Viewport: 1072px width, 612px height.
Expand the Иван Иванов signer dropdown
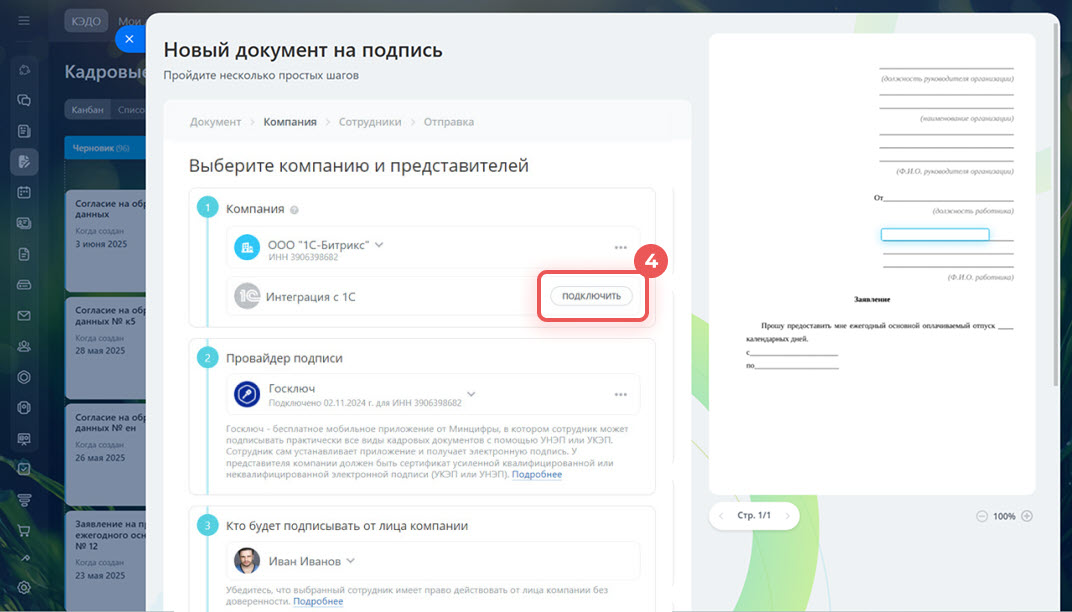[351, 561]
